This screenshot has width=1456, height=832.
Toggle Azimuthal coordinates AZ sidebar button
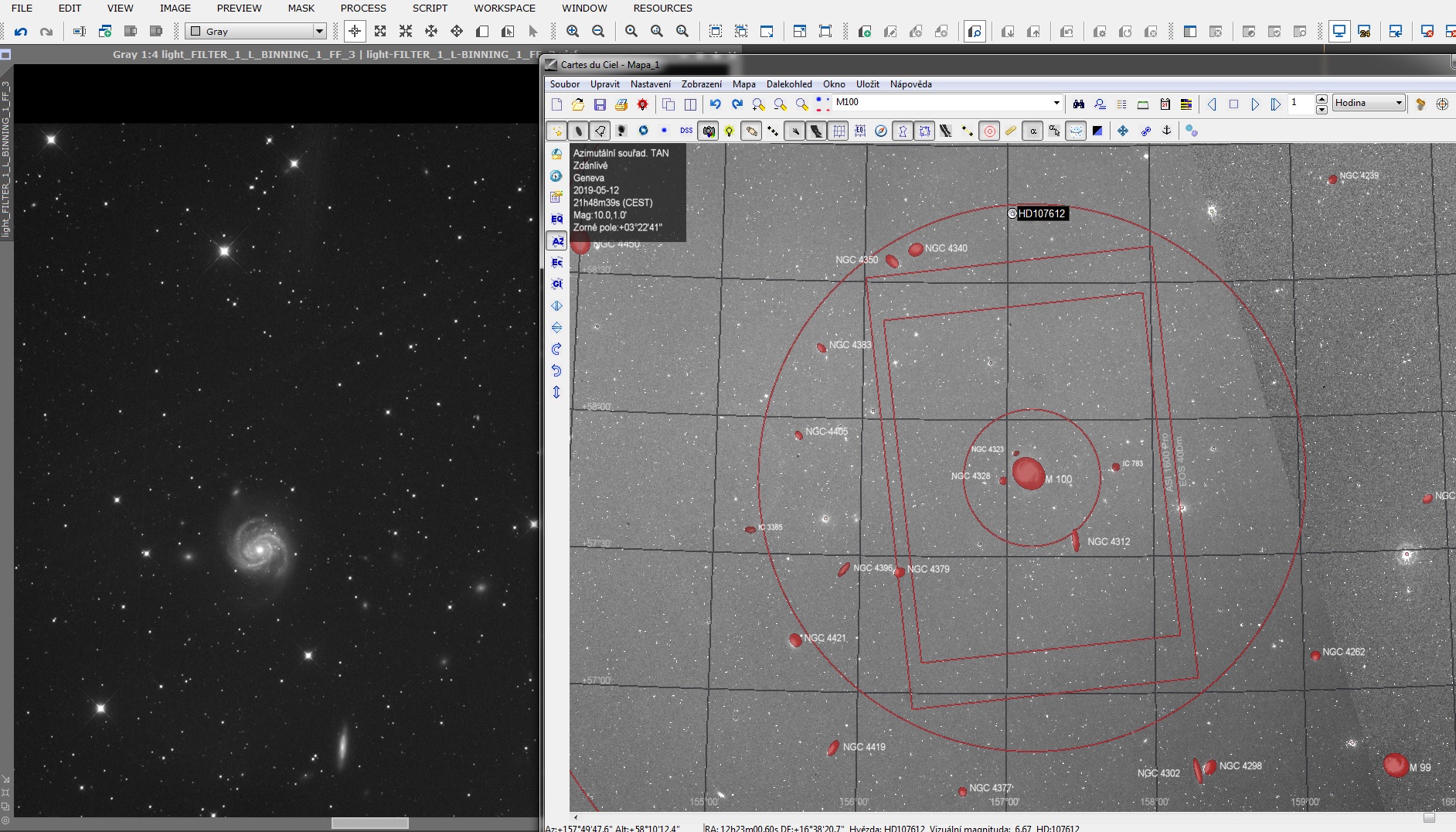coord(556,241)
